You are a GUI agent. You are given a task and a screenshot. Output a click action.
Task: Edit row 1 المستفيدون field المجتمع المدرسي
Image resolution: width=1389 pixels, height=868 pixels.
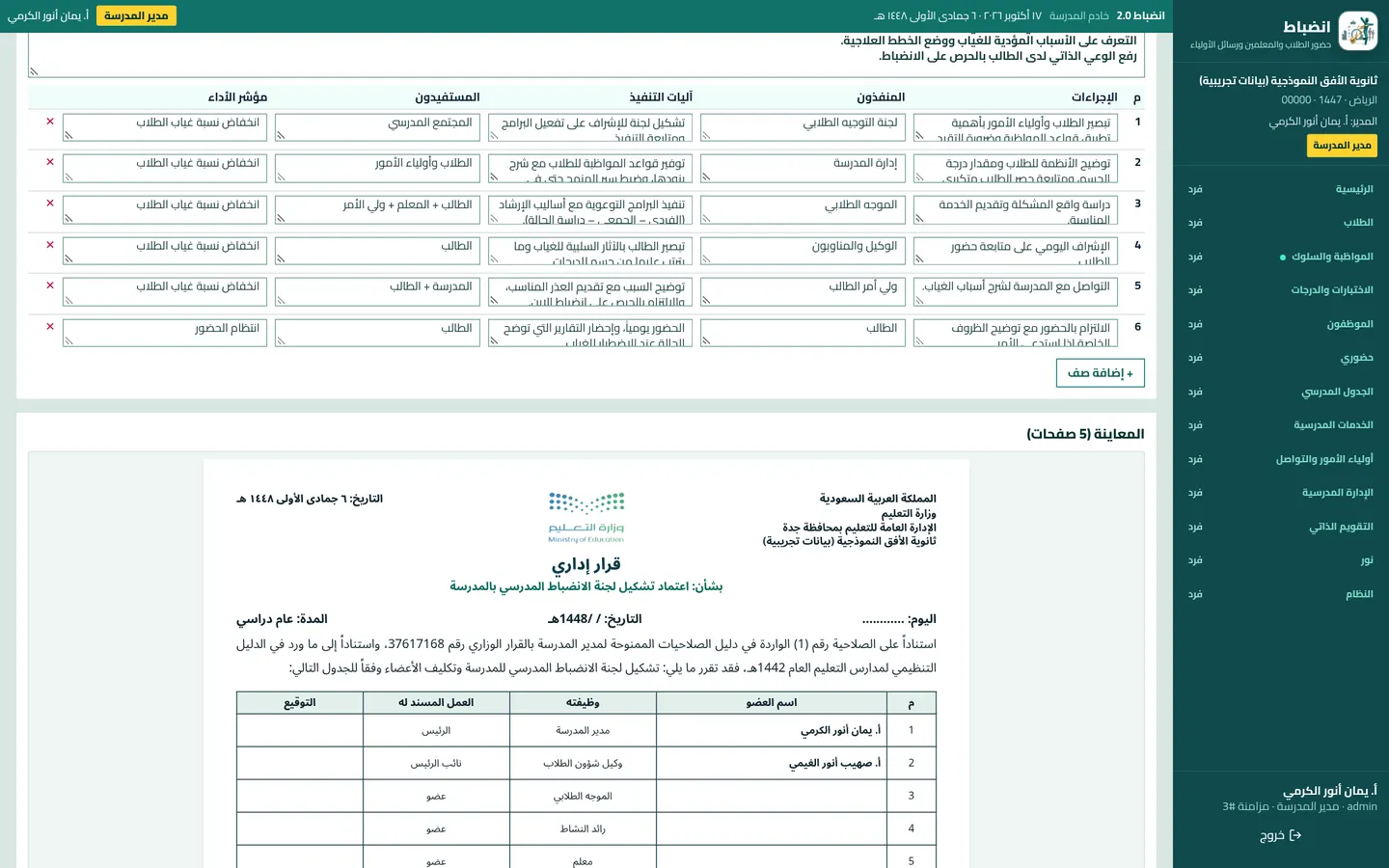click(377, 127)
